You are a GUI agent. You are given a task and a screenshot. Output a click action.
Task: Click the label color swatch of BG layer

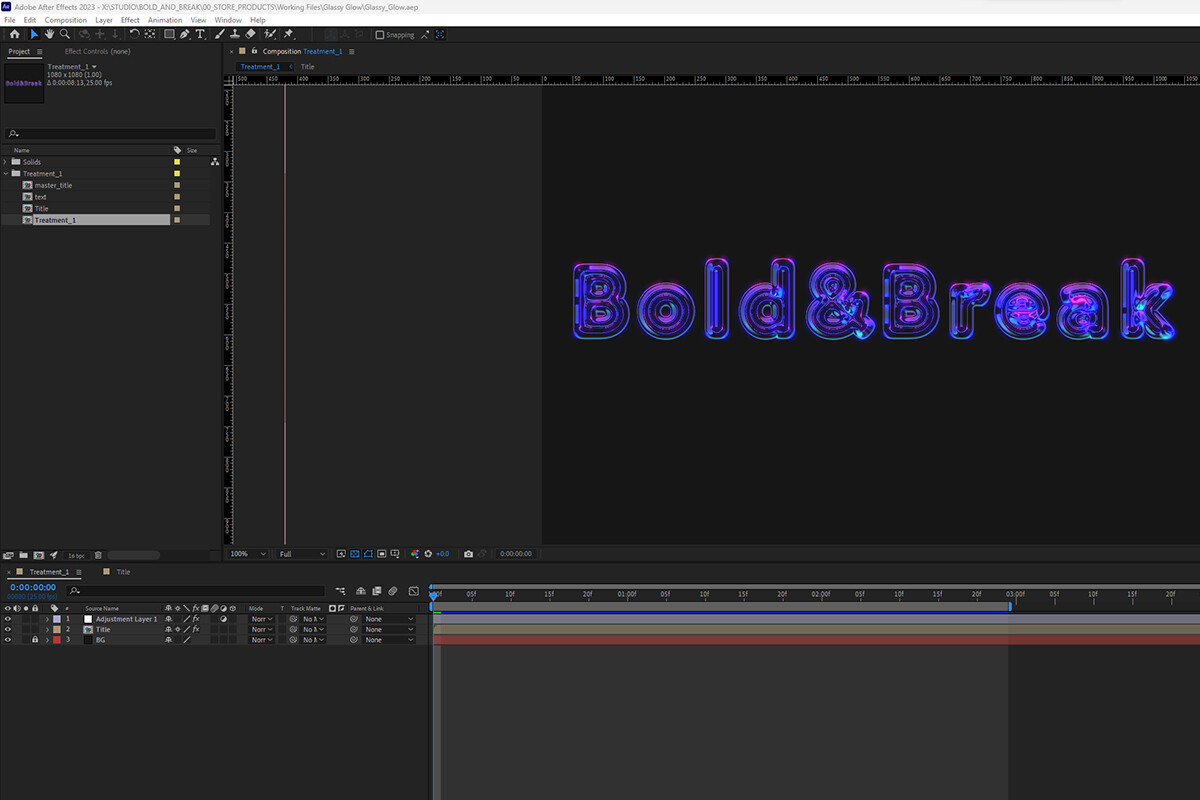[x=56, y=640]
